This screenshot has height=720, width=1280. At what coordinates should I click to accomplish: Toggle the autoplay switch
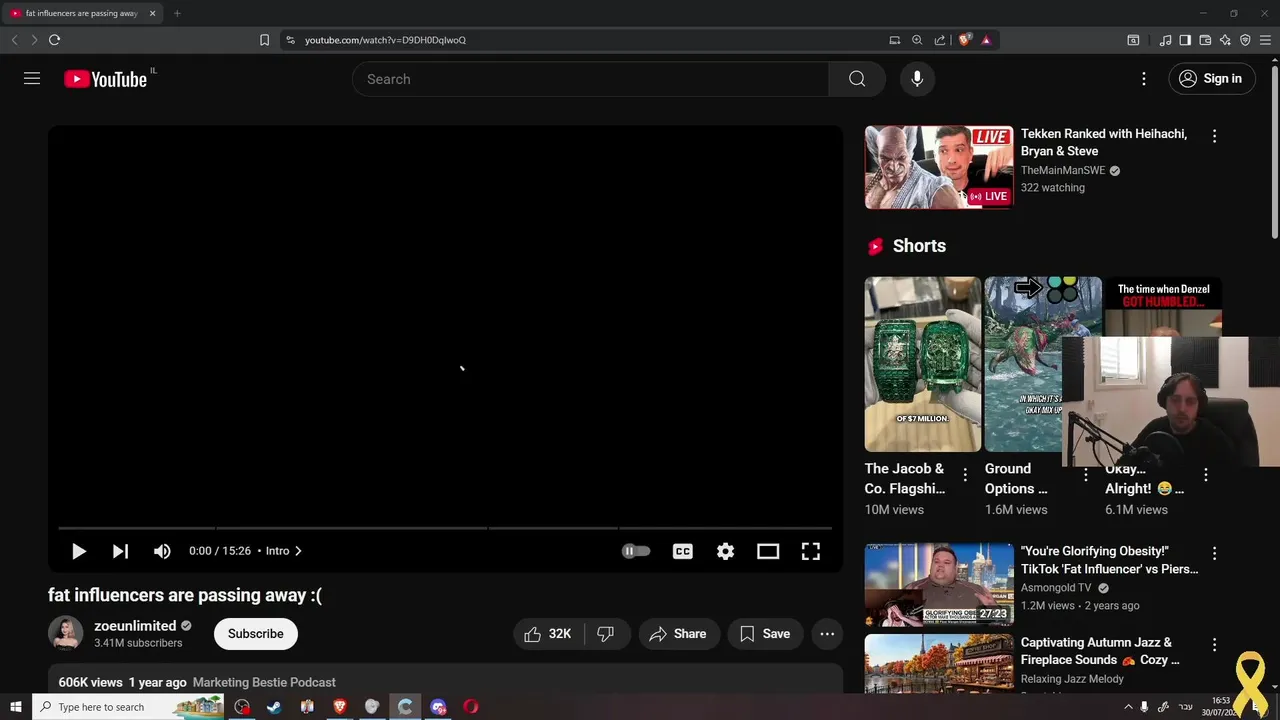click(x=636, y=551)
